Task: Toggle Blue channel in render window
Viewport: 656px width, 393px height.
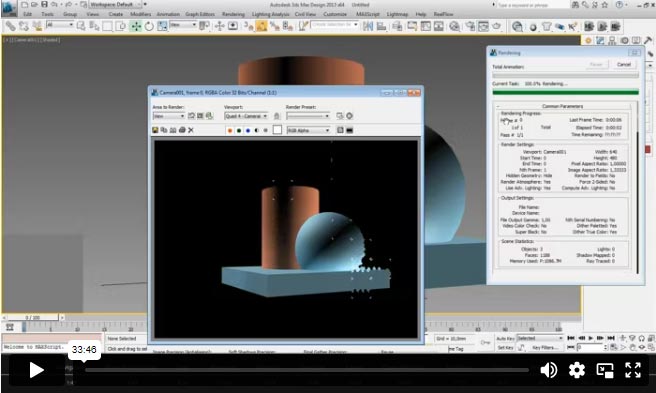Action: [248, 131]
